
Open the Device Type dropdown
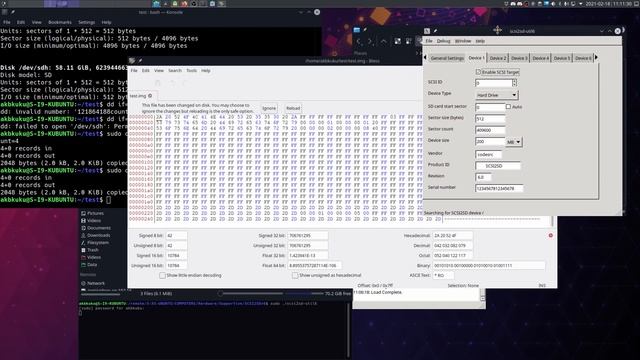click(x=496, y=95)
